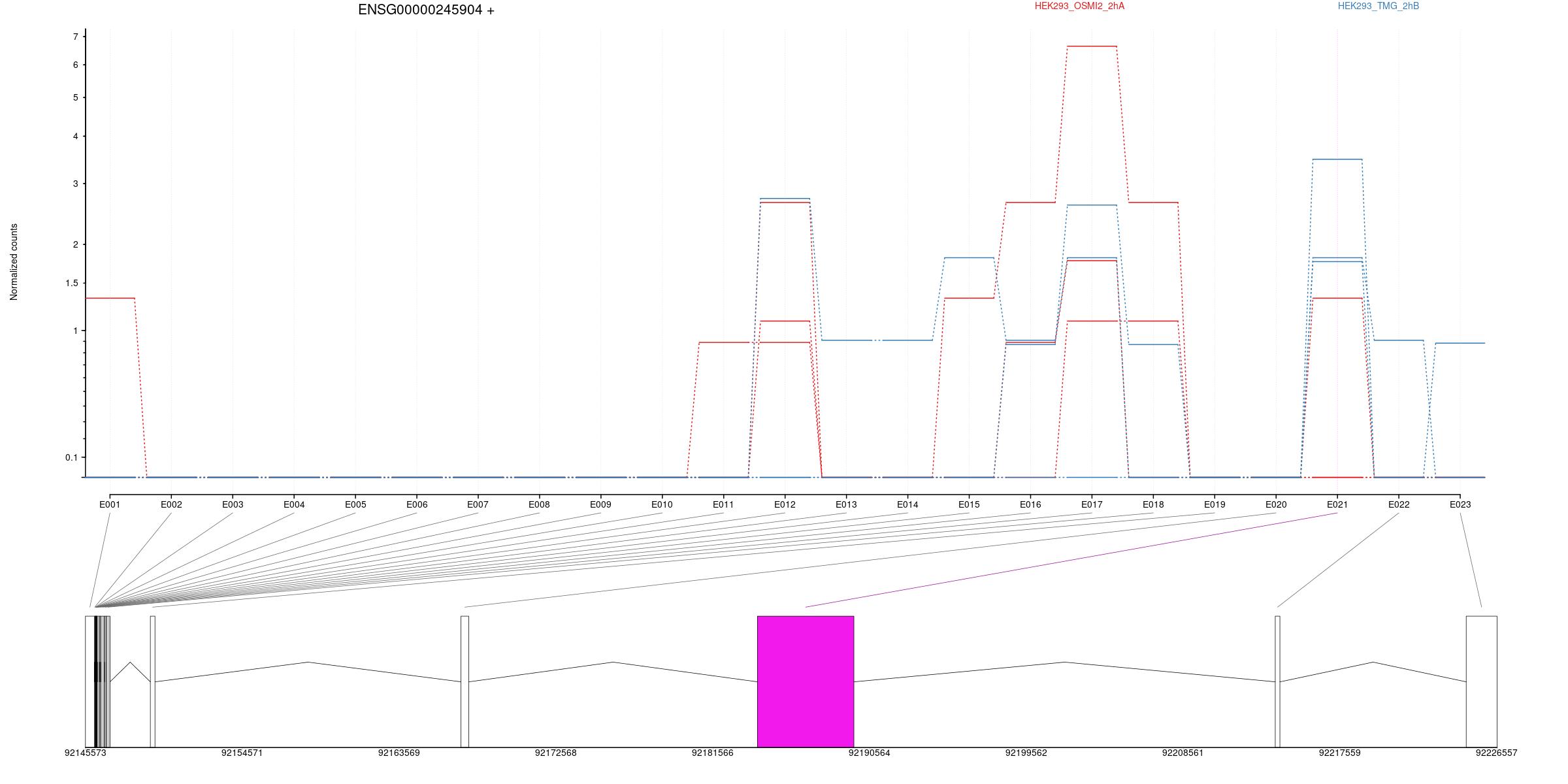Click exon label E018

[1153, 504]
